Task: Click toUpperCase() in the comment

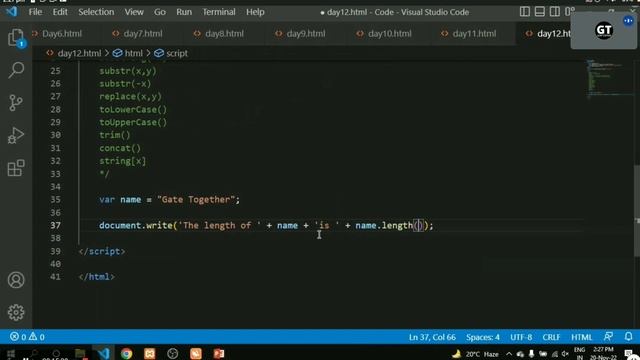Action: [133, 122]
